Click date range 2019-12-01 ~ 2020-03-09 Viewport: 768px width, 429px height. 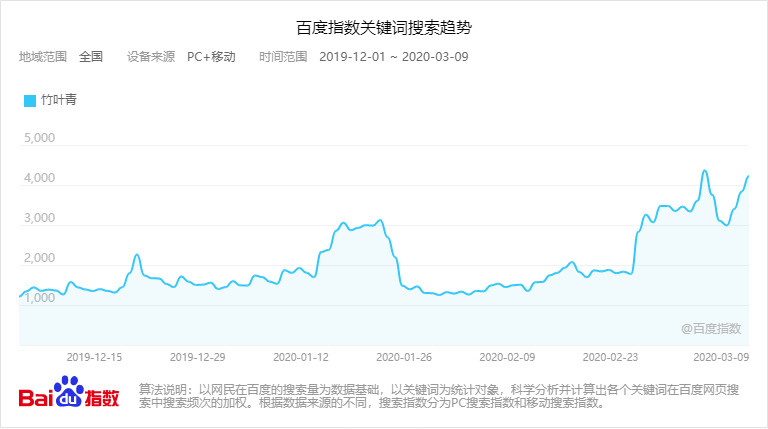coord(394,57)
